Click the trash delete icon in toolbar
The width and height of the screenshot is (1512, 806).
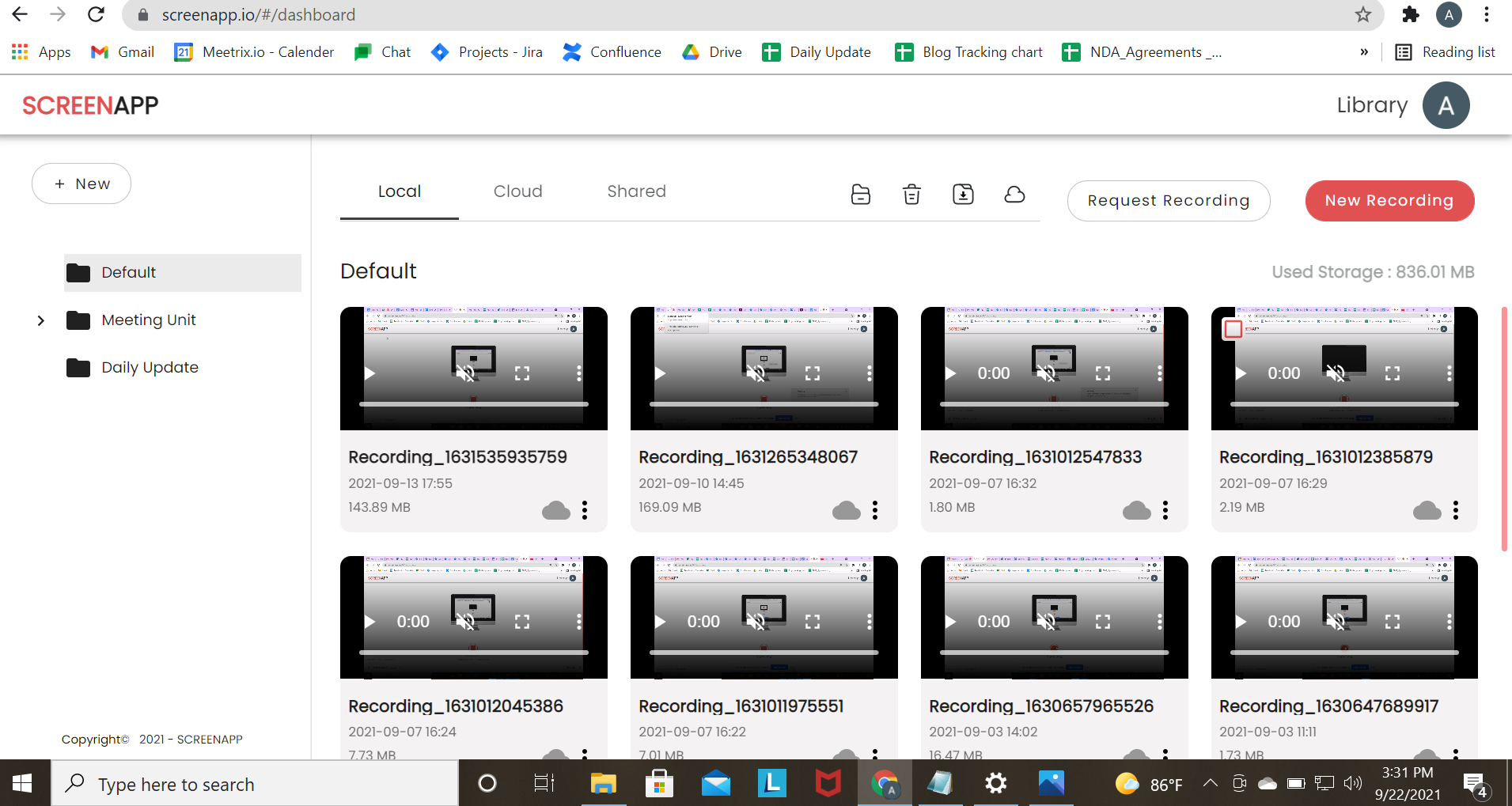(911, 195)
